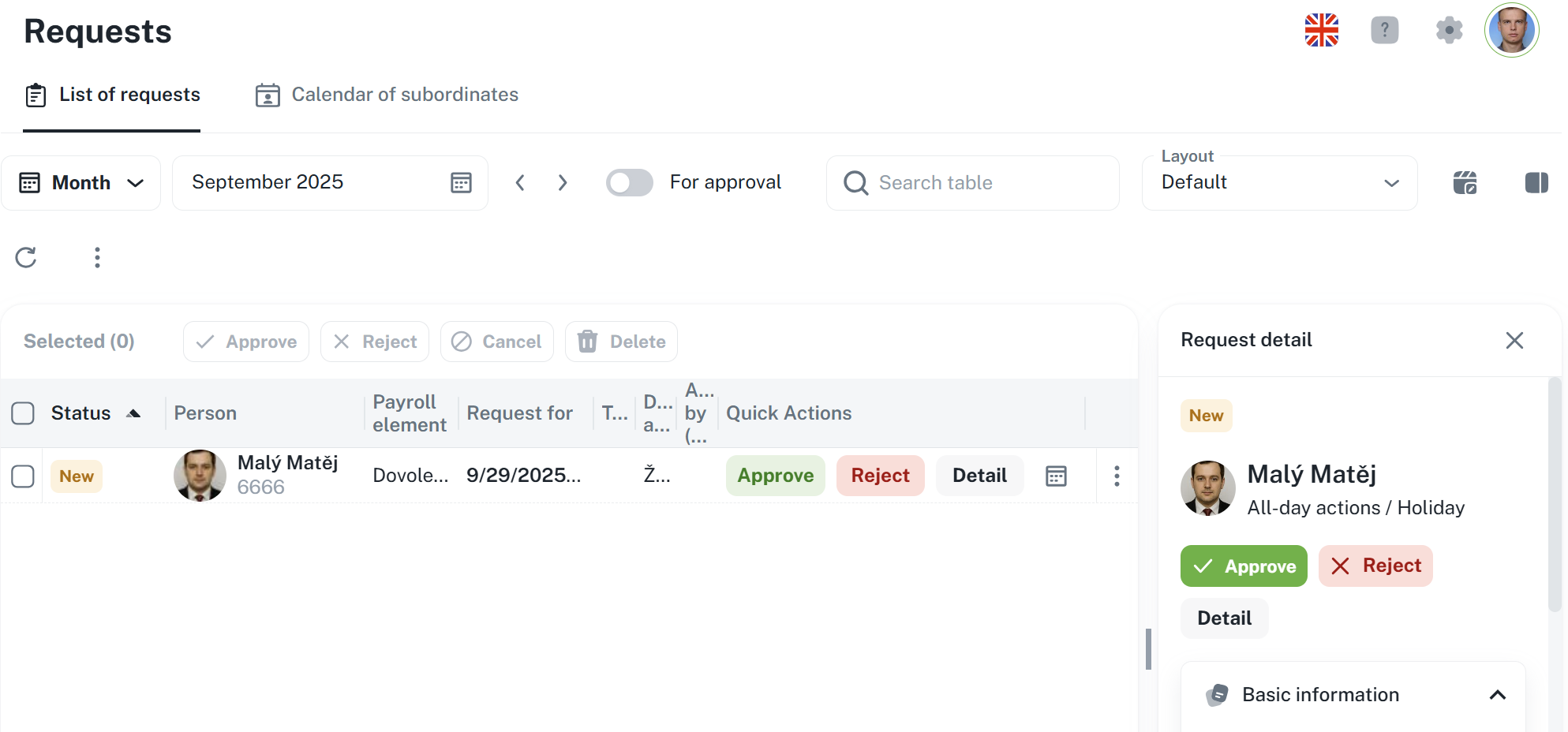Open settings gear icon
Screen dimensions: 1568x732
tap(1449, 31)
